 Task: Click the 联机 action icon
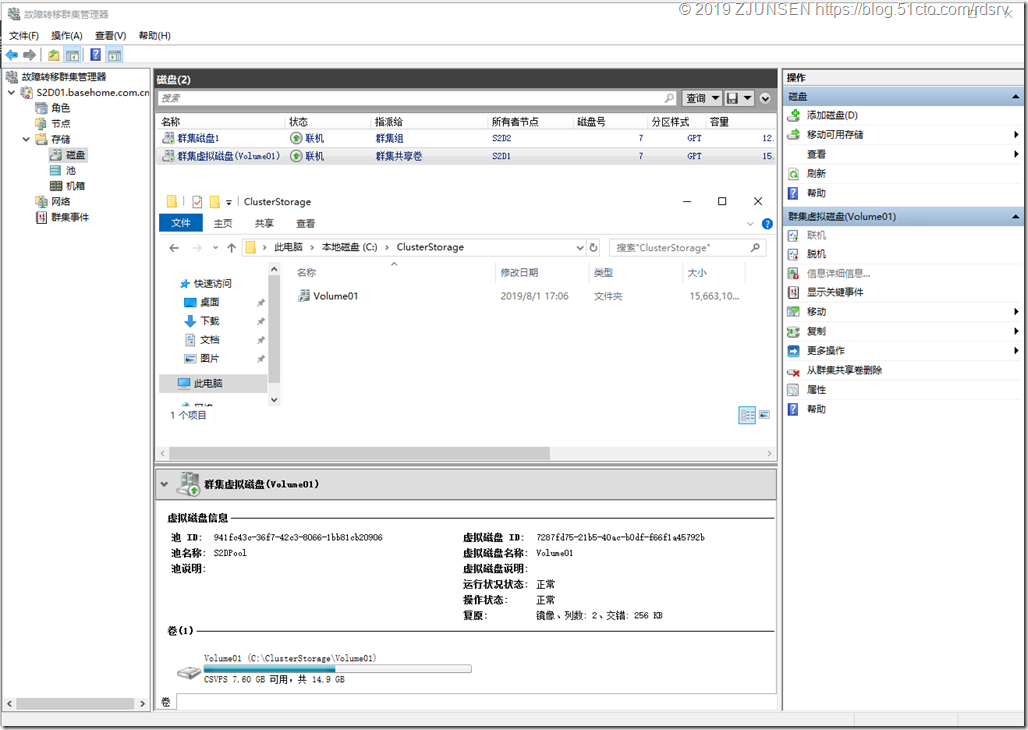point(793,235)
